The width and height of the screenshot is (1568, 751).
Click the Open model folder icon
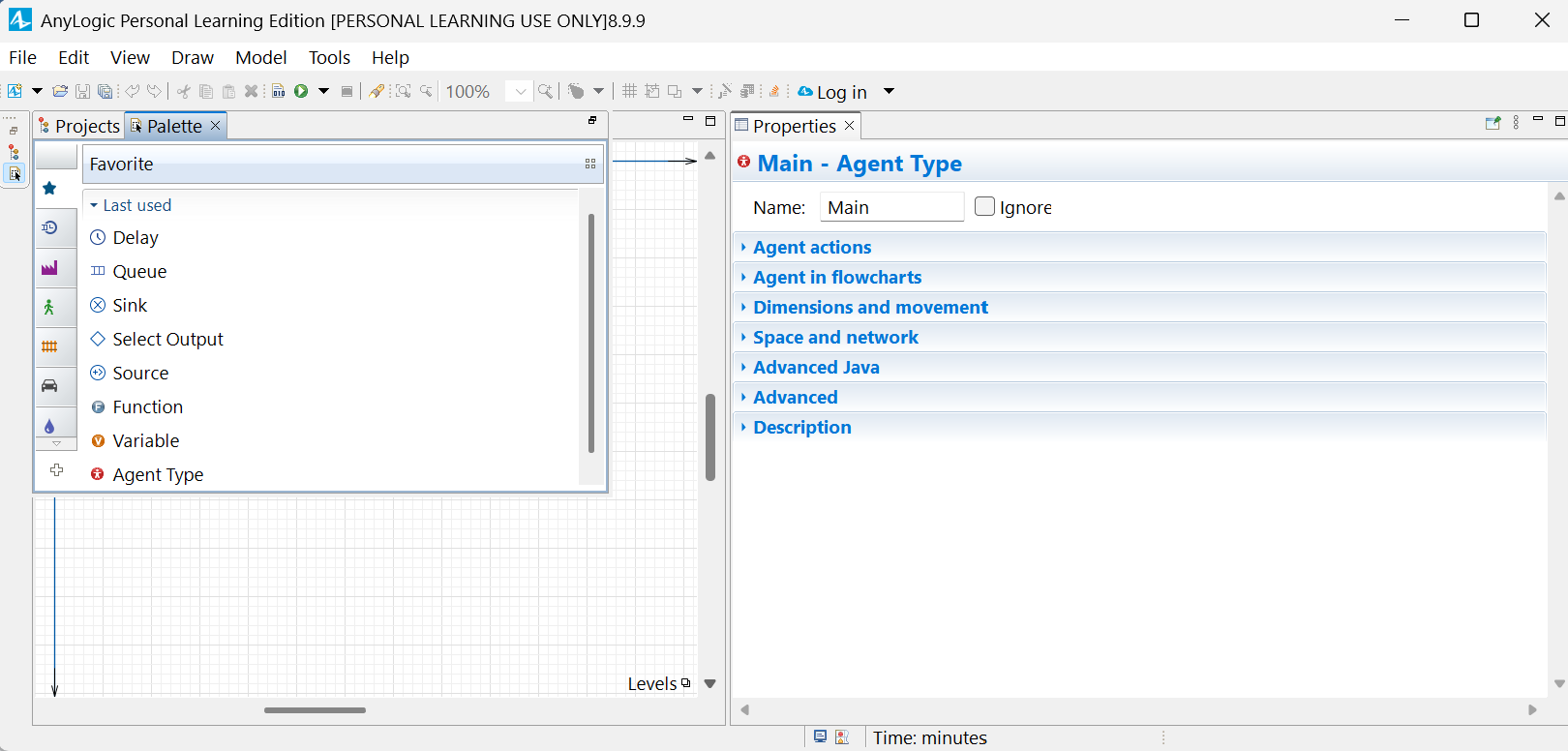click(x=60, y=91)
